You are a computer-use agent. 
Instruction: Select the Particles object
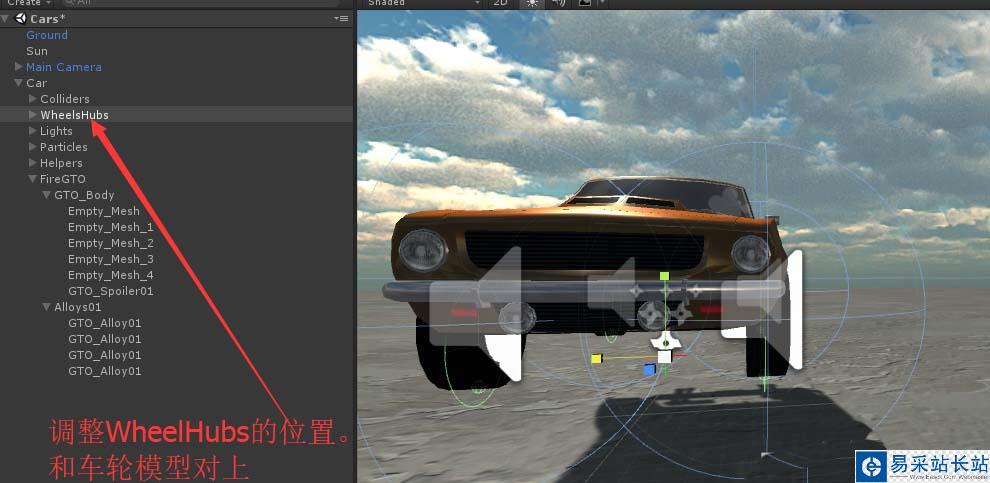[x=64, y=146]
